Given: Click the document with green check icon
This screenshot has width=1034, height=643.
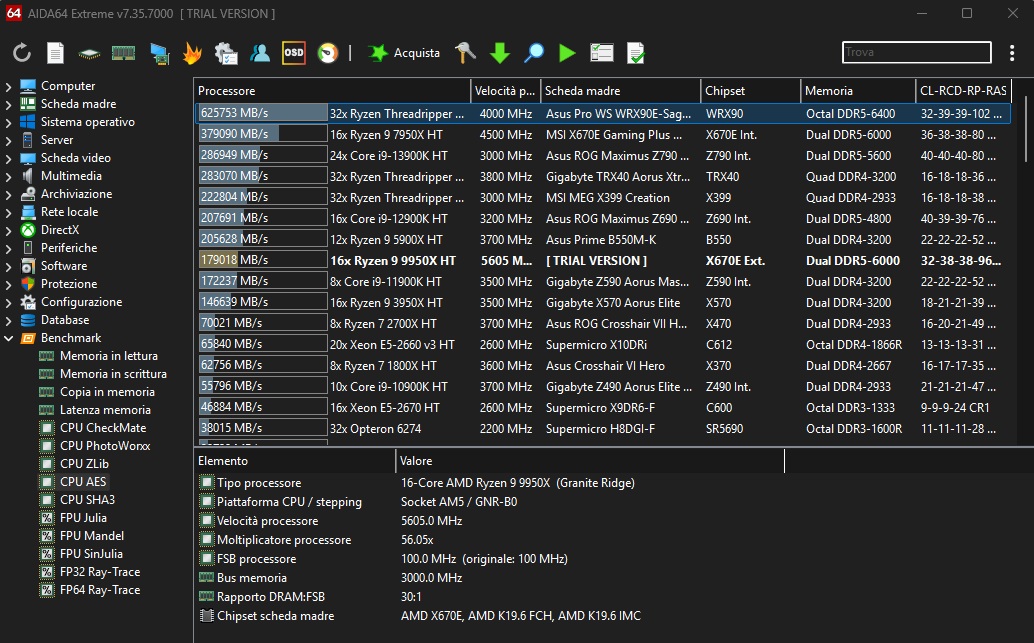Looking at the screenshot, I should pyautogui.click(x=636, y=53).
